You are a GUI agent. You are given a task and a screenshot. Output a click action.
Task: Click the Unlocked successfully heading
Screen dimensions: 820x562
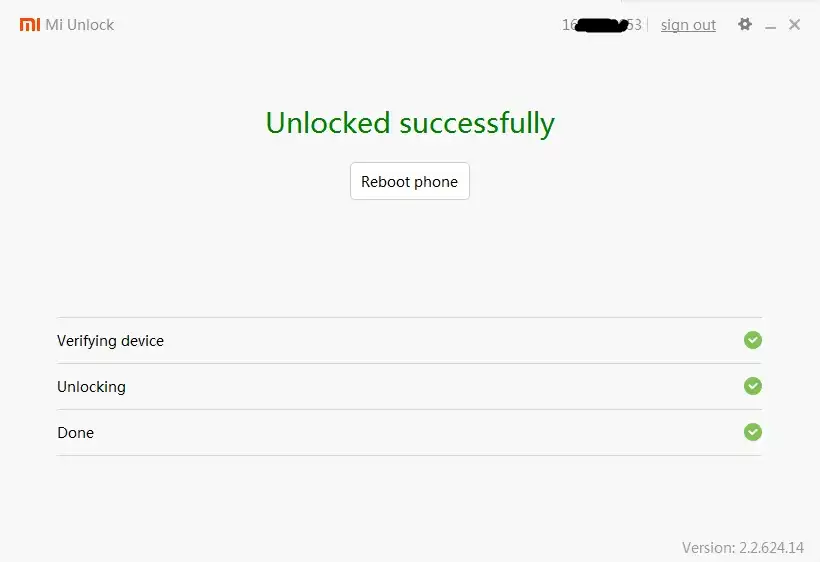point(410,123)
